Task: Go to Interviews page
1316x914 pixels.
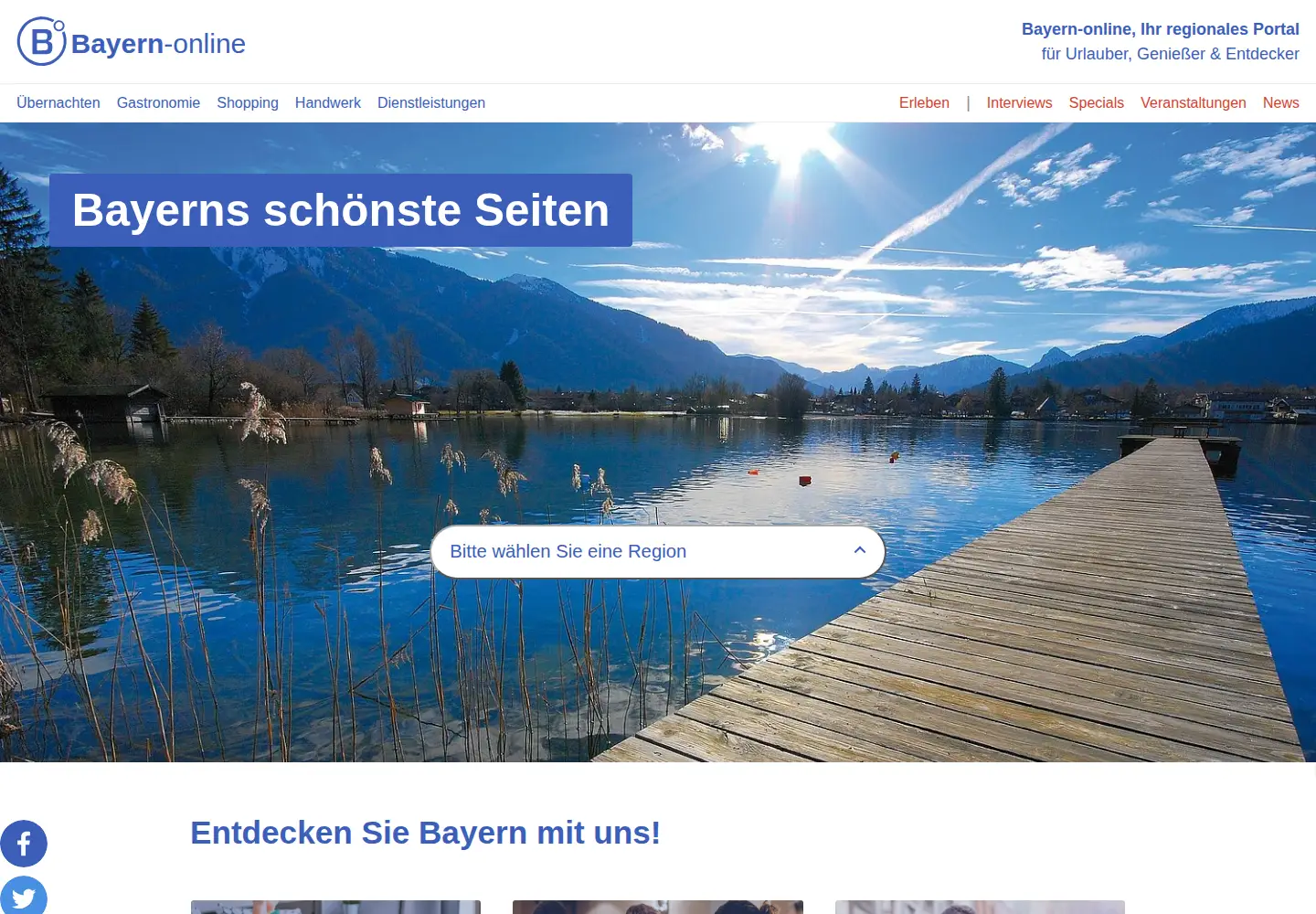Action: 1019,103
